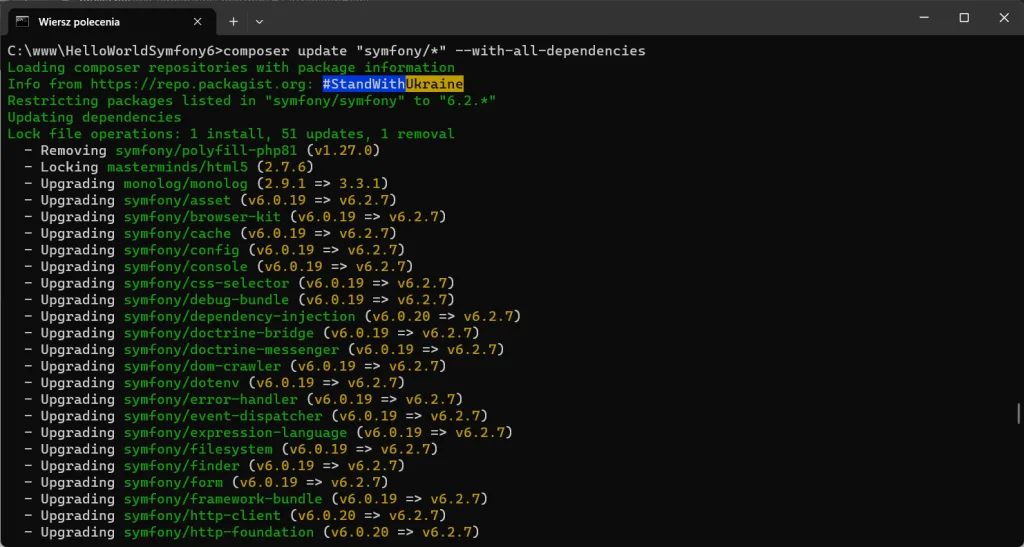Screen dimensions: 1024x547
Task: Click symfony/form package name
Action: (x=173, y=482)
